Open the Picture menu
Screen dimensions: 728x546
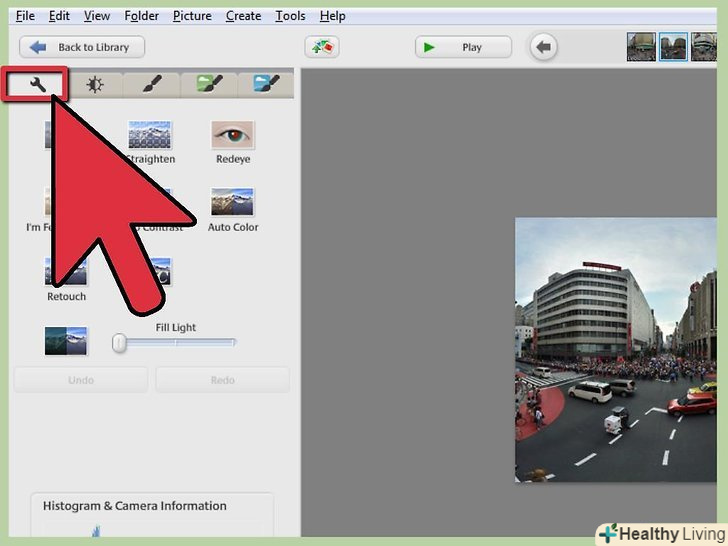coord(191,16)
